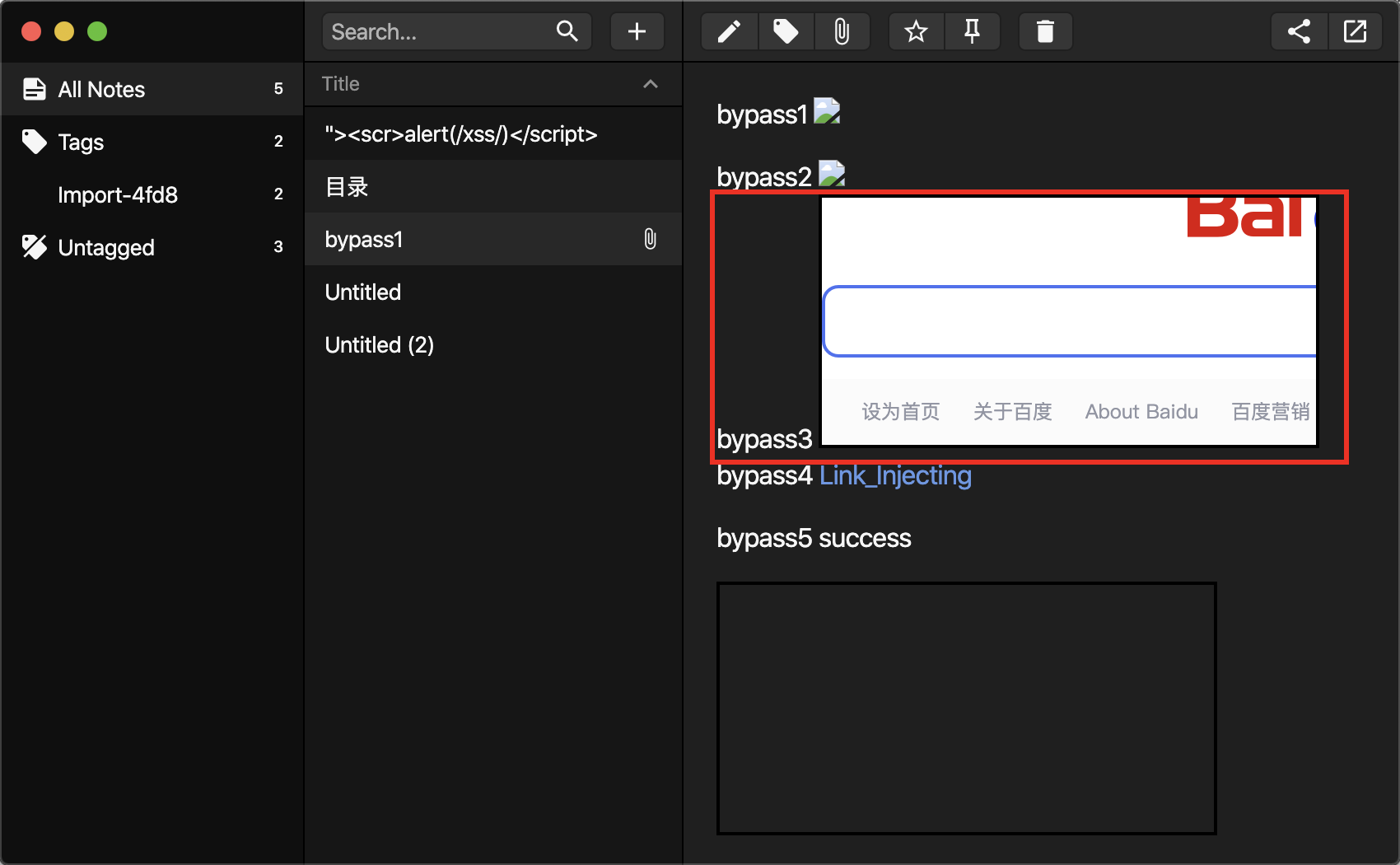The image size is (1400, 865).
Task: Toggle the pin on the current note
Action: [972, 31]
